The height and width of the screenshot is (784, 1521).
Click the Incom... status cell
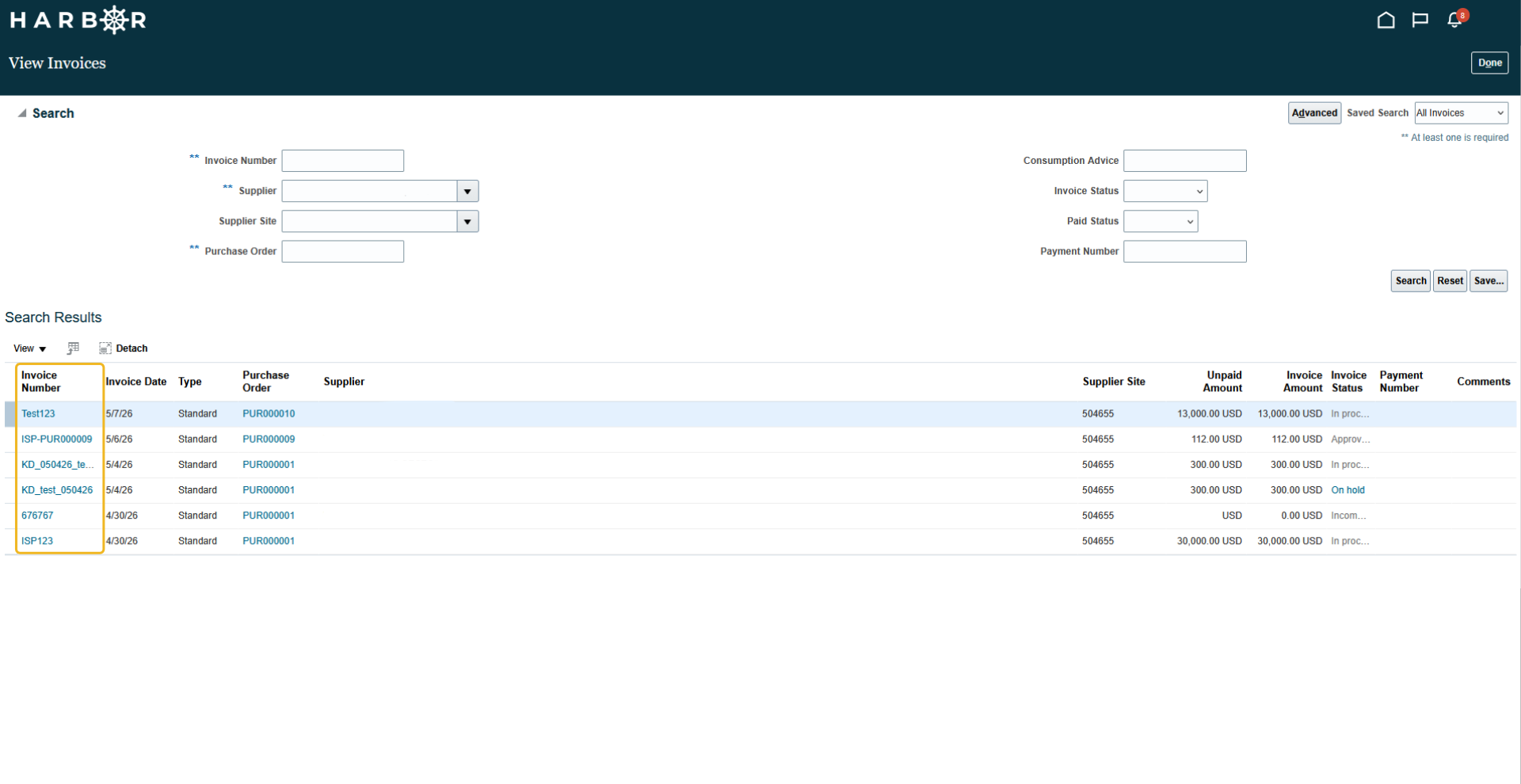point(1348,516)
